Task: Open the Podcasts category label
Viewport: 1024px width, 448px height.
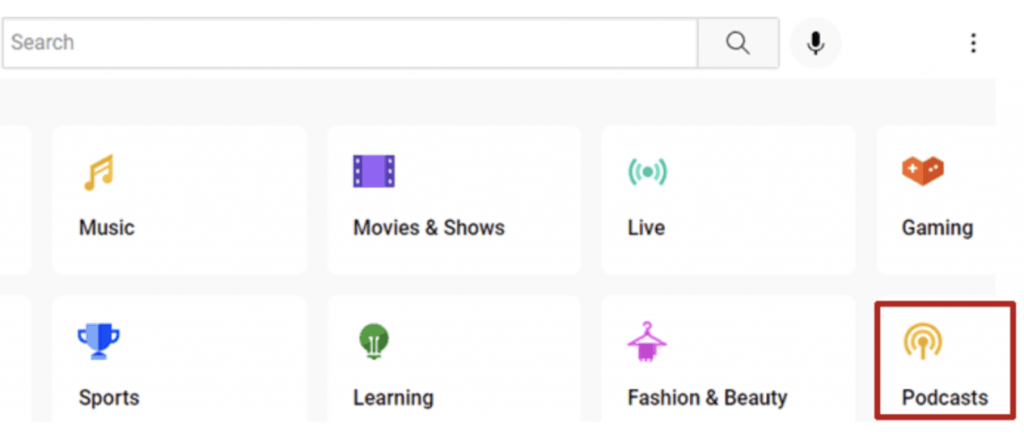Action: pyautogui.click(x=945, y=398)
